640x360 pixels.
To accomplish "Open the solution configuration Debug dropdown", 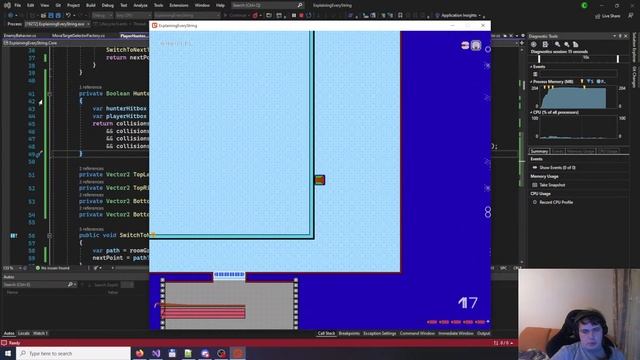I will coord(102,15).
